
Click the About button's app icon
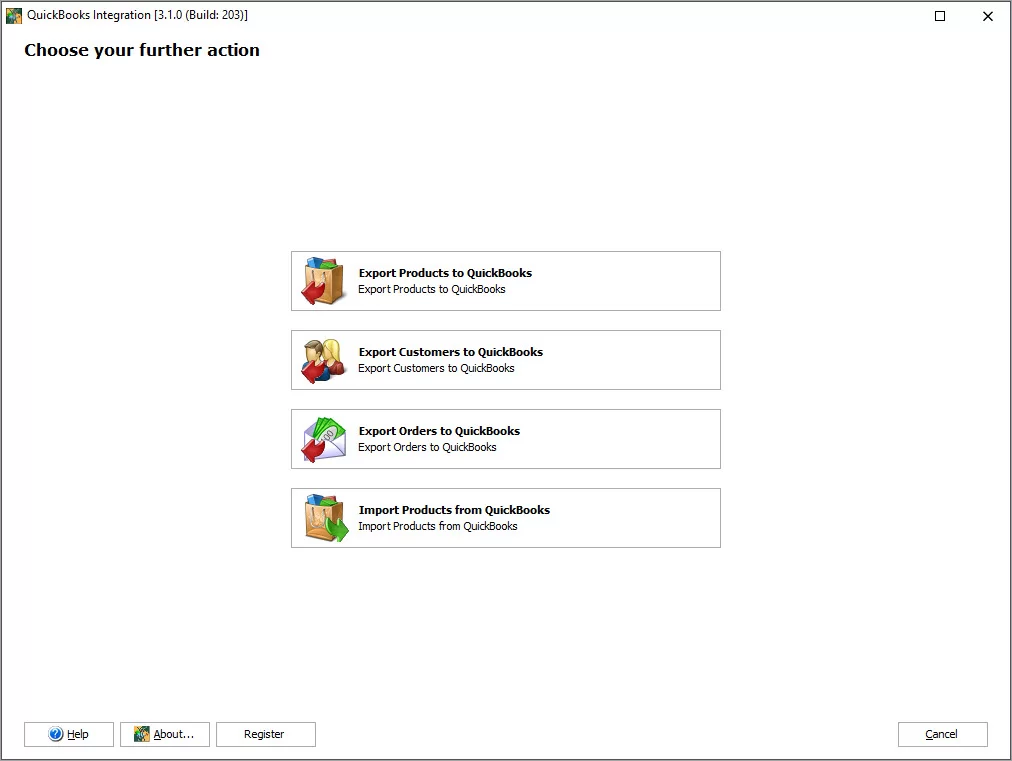pos(141,734)
